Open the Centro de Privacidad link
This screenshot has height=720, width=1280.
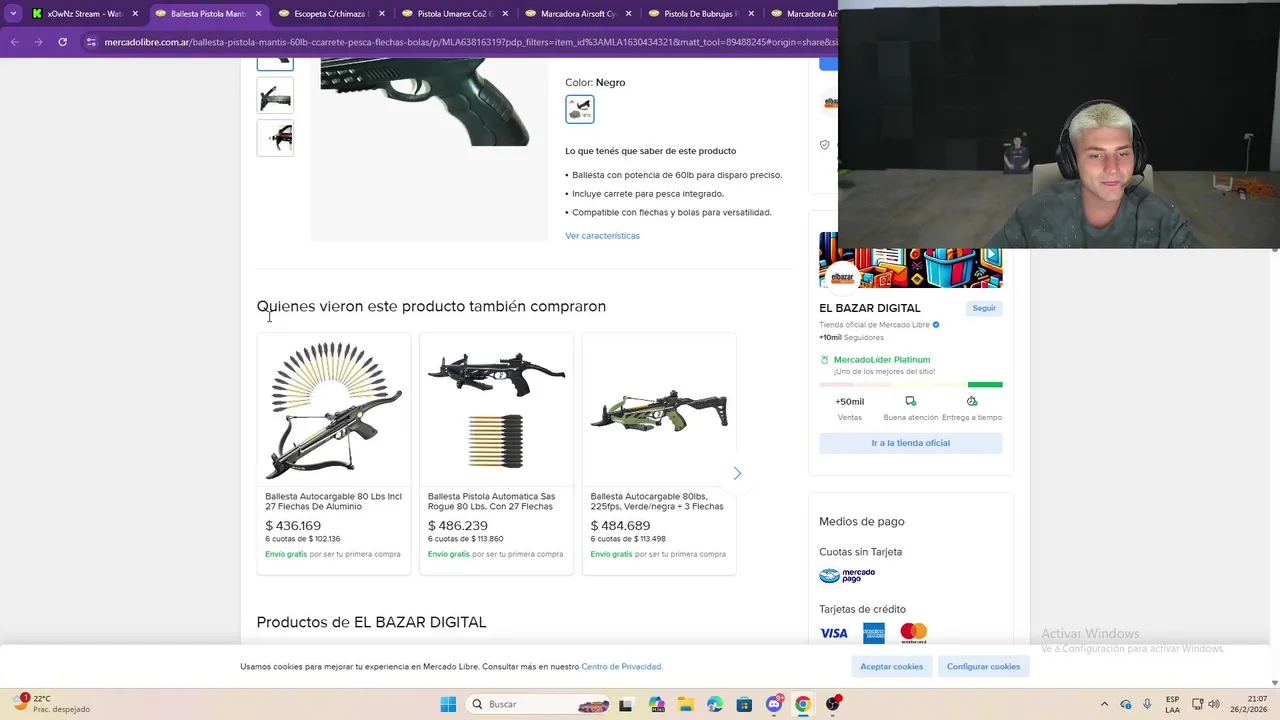tap(621, 667)
